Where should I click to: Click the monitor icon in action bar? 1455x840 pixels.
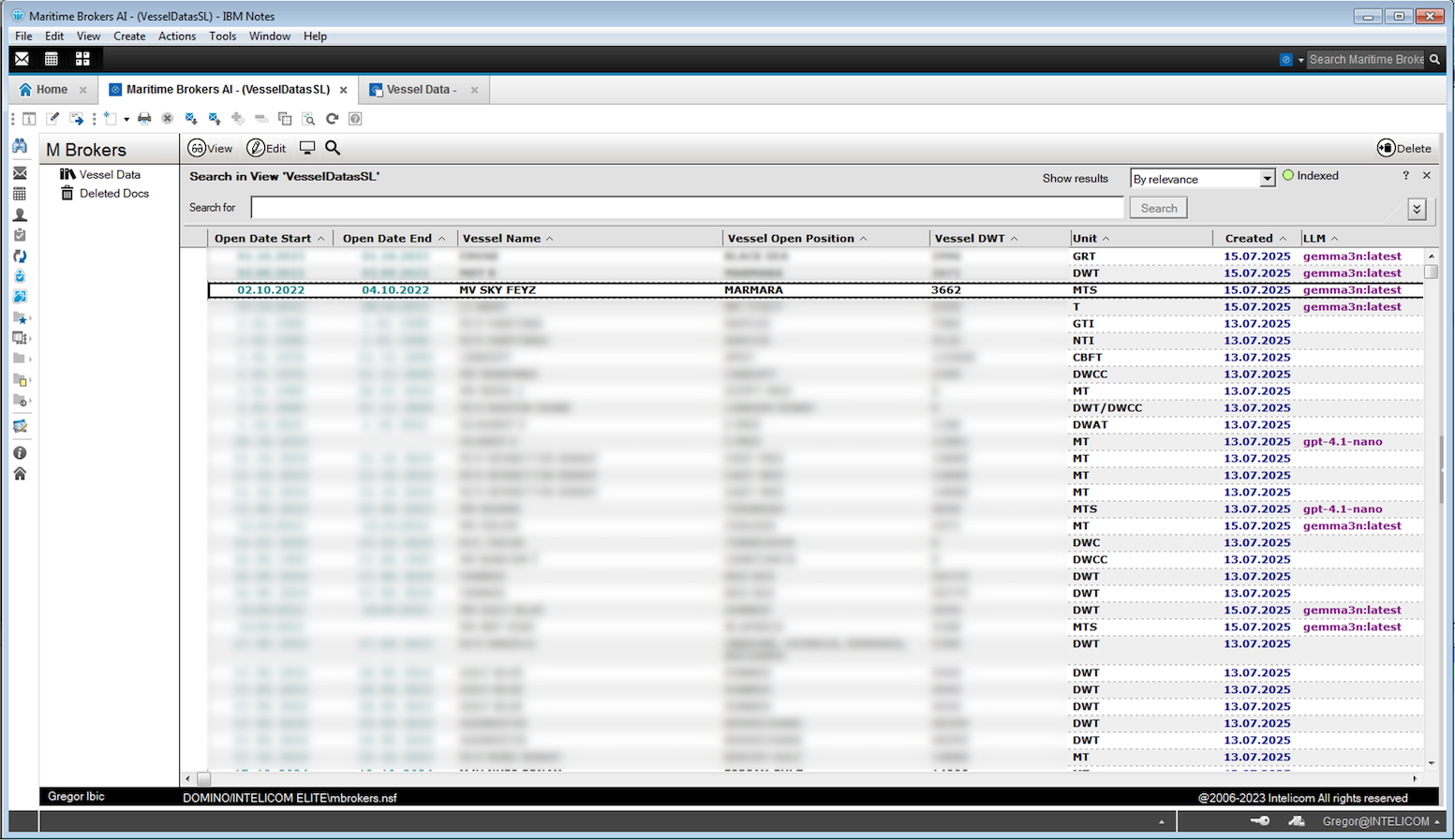pyautogui.click(x=307, y=148)
